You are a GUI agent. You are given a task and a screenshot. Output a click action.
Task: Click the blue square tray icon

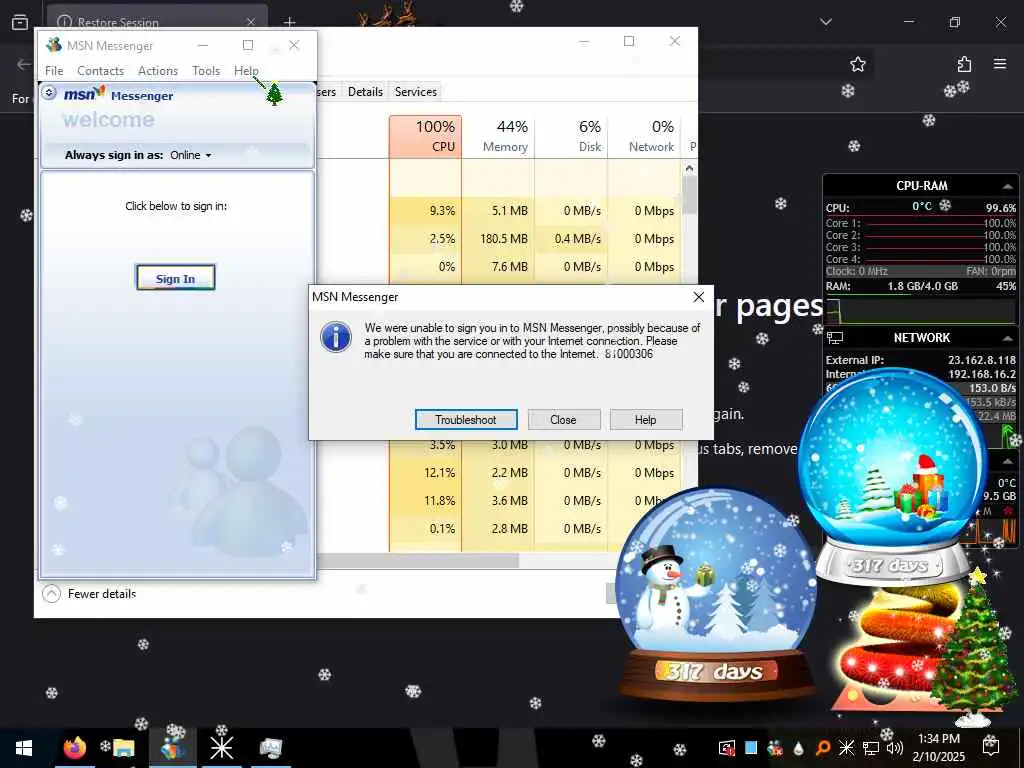751,747
